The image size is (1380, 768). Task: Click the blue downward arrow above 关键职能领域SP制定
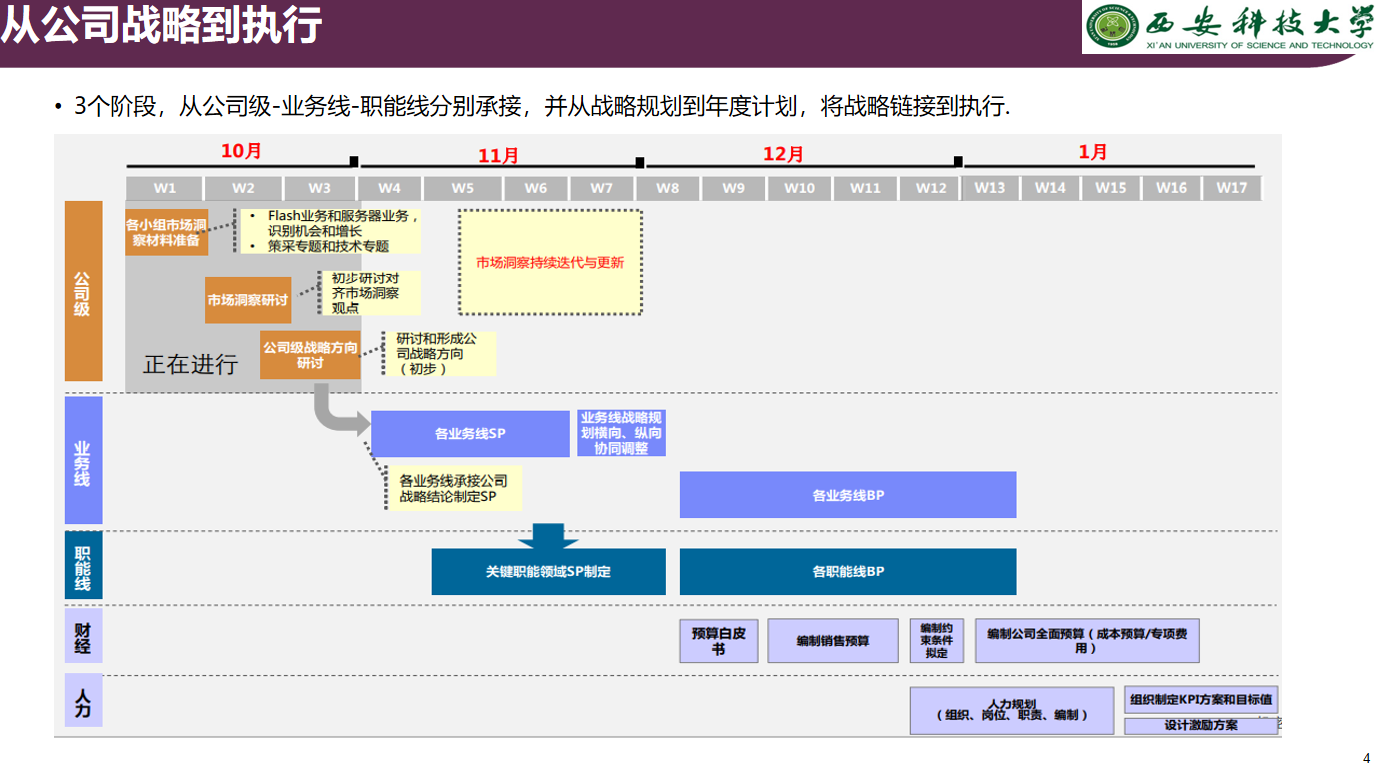[548, 536]
